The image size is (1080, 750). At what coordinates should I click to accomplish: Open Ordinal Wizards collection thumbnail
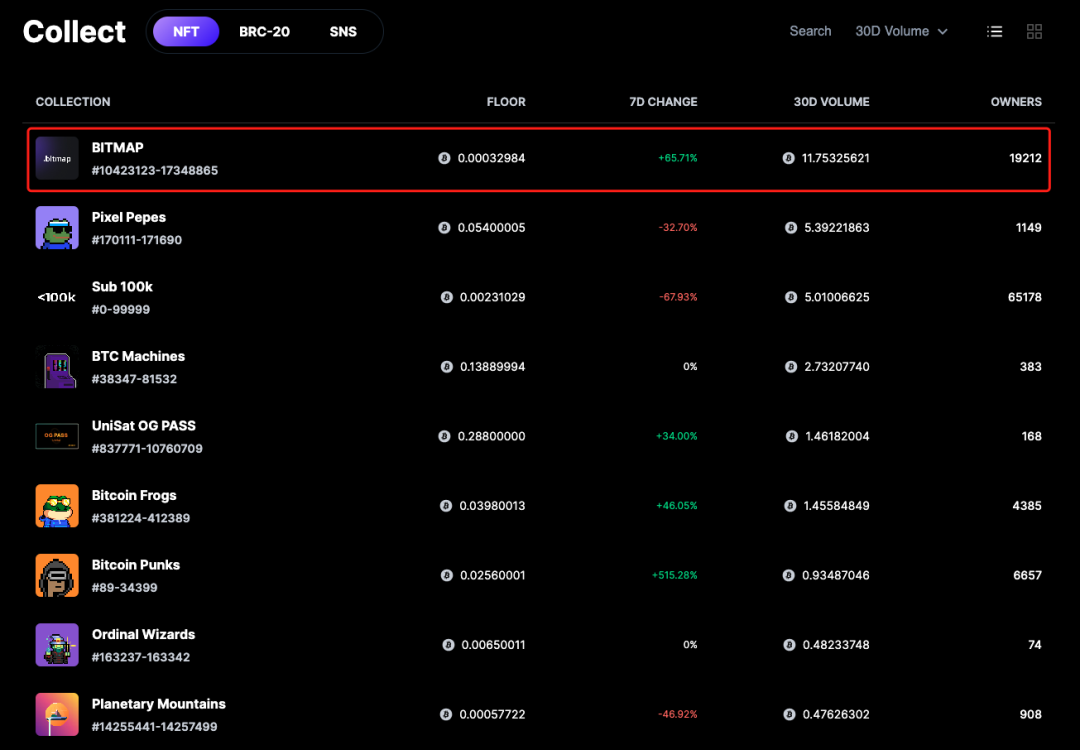[57, 645]
